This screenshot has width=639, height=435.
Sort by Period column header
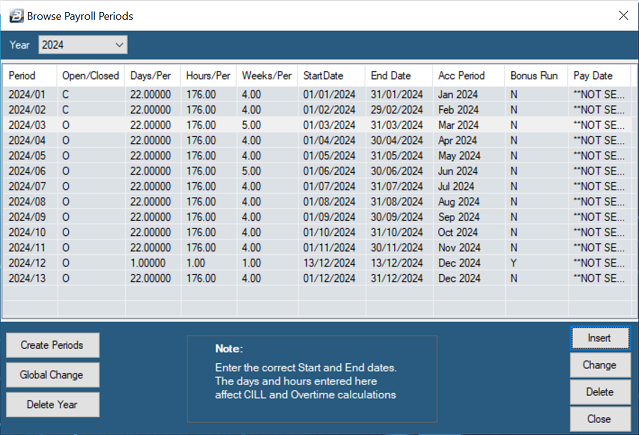click(30, 75)
